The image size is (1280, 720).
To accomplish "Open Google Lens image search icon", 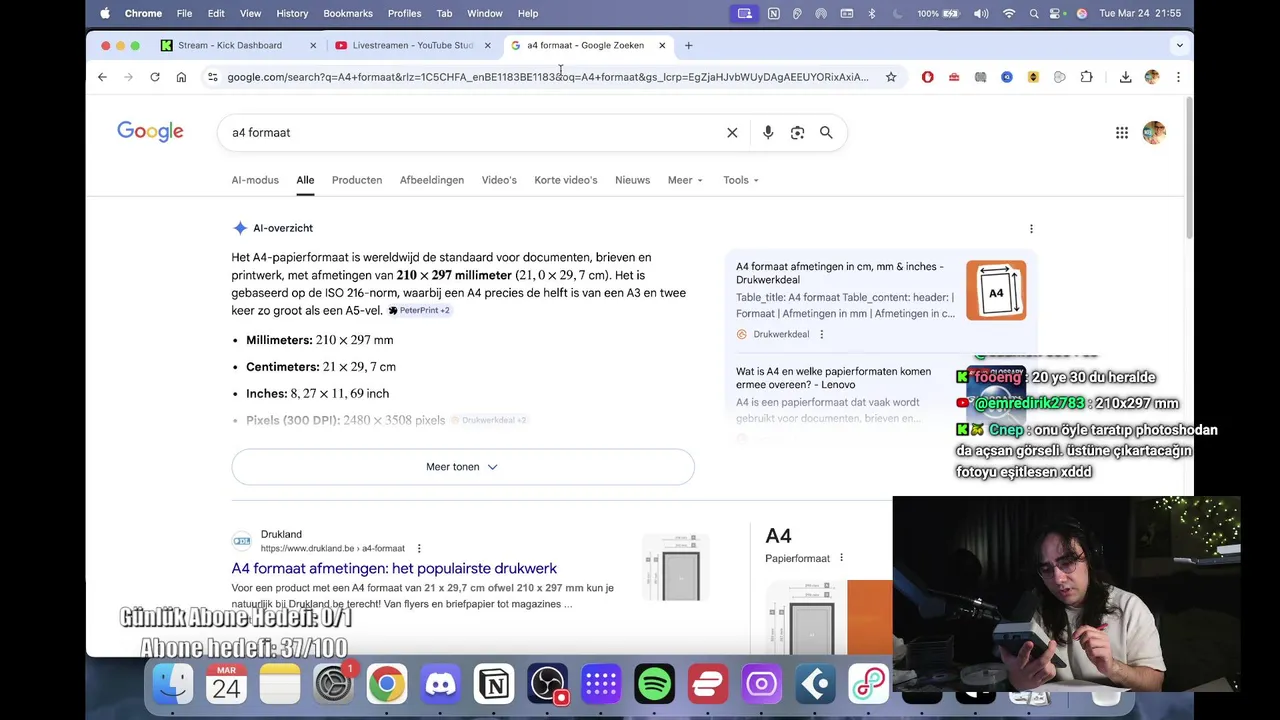I will tap(797, 132).
